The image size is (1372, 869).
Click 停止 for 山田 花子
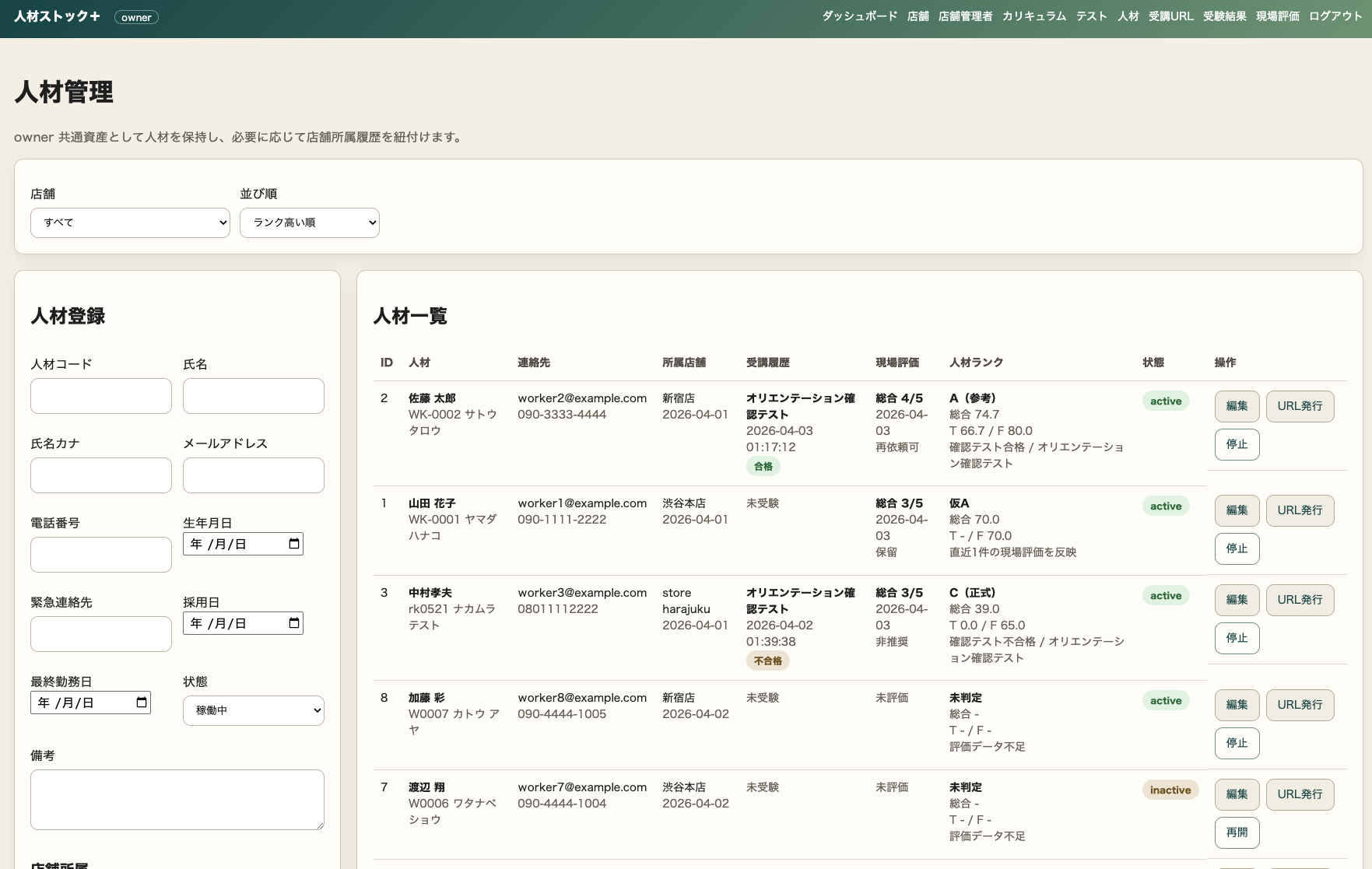tap(1237, 548)
